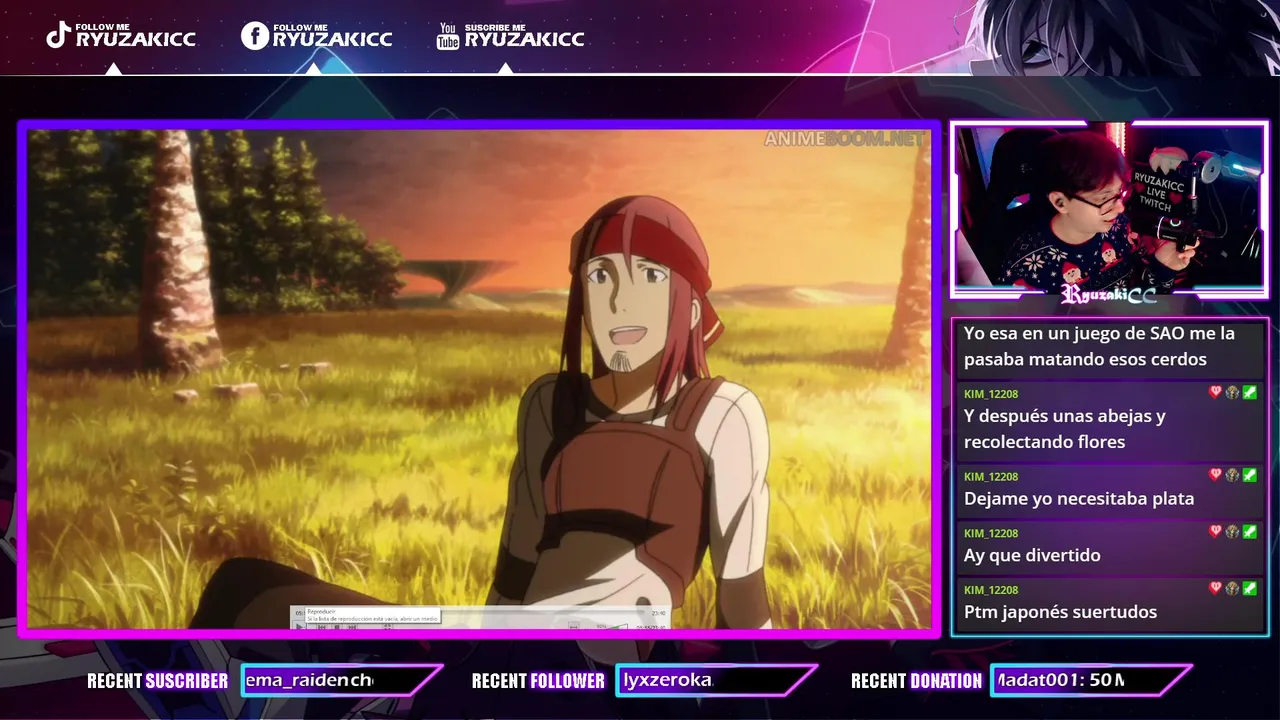The width and height of the screenshot is (1280, 720).
Task: Select chat message 'Ay que divertido'
Action: pos(1110,547)
